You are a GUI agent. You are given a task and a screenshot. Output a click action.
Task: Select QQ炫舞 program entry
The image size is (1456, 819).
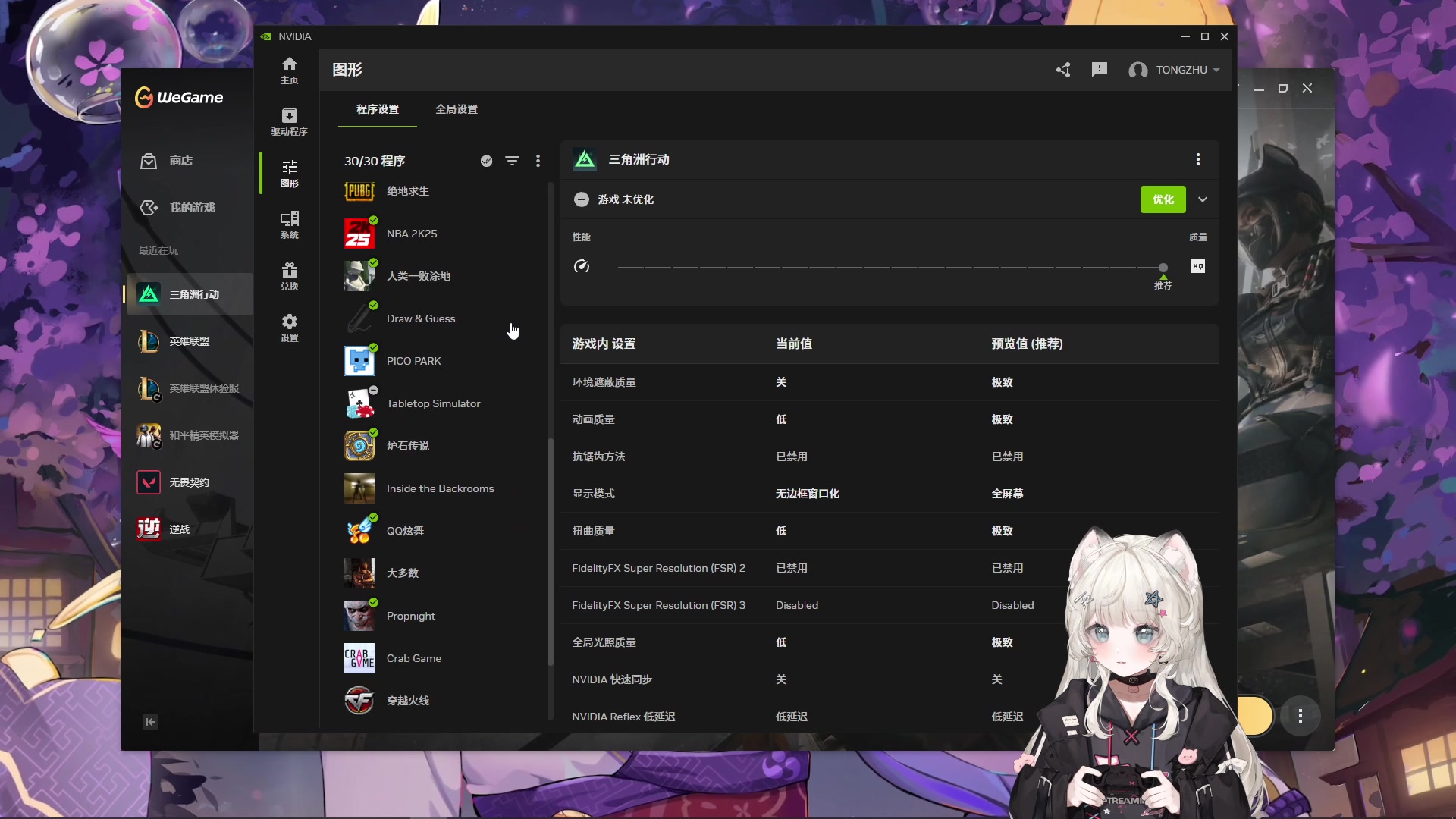(x=442, y=531)
